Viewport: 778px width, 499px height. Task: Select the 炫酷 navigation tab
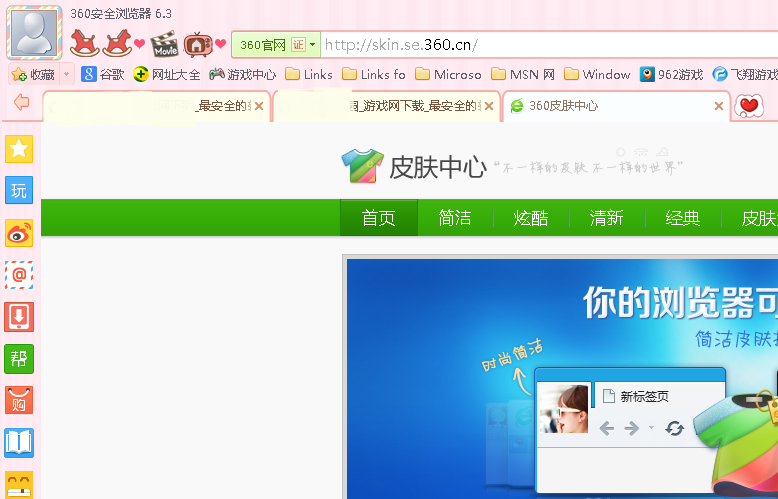pyautogui.click(x=531, y=218)
